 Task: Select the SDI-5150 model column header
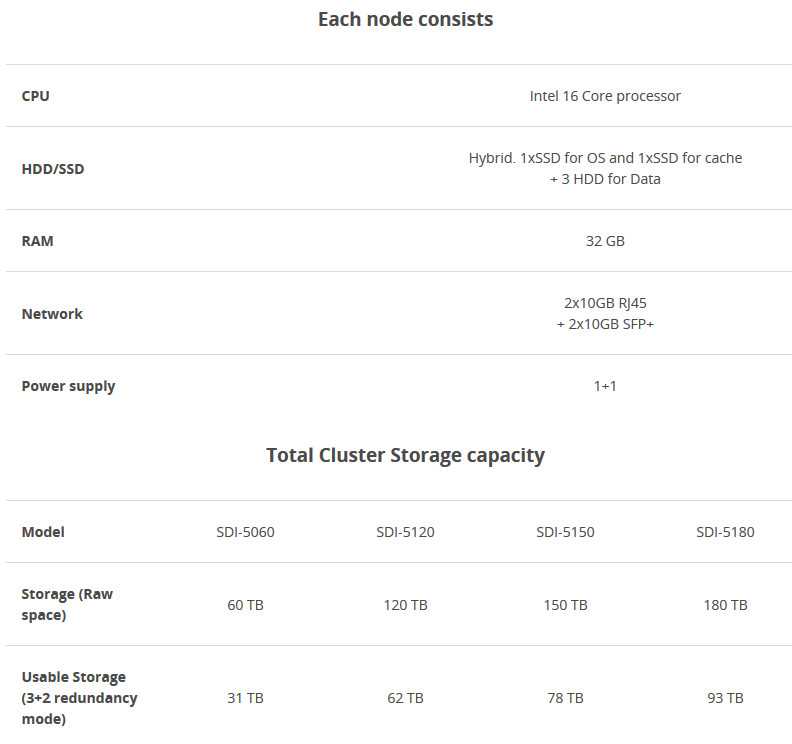565,532
